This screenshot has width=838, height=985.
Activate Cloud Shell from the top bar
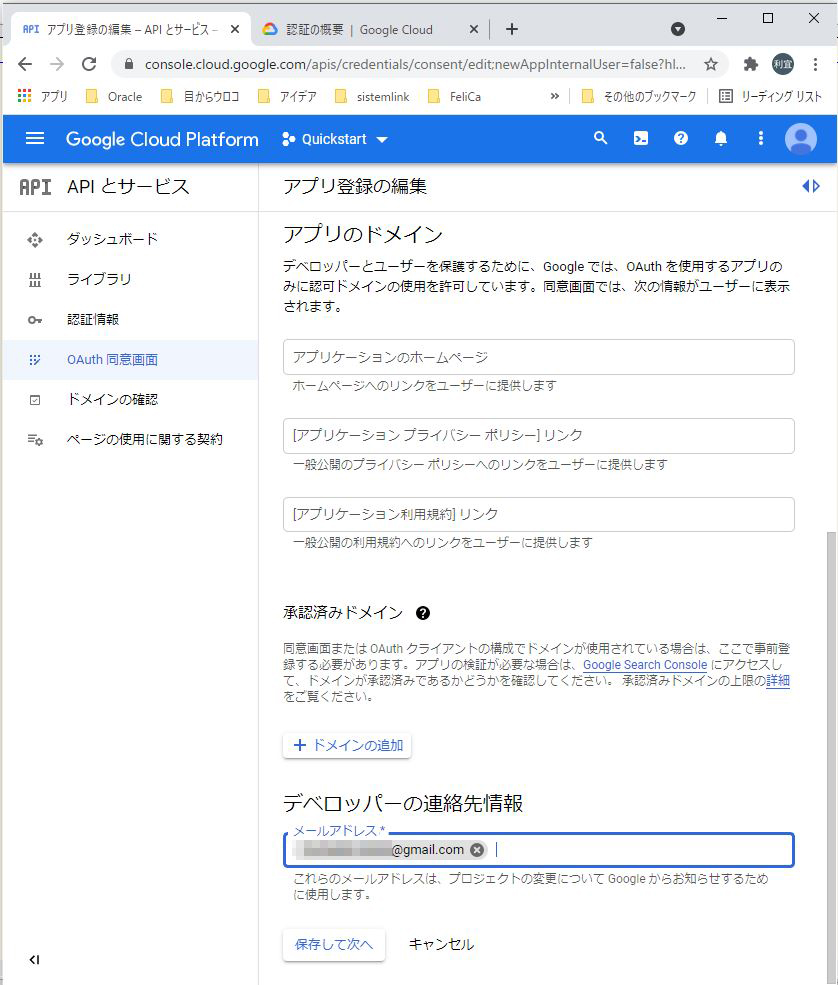[640, 139]
